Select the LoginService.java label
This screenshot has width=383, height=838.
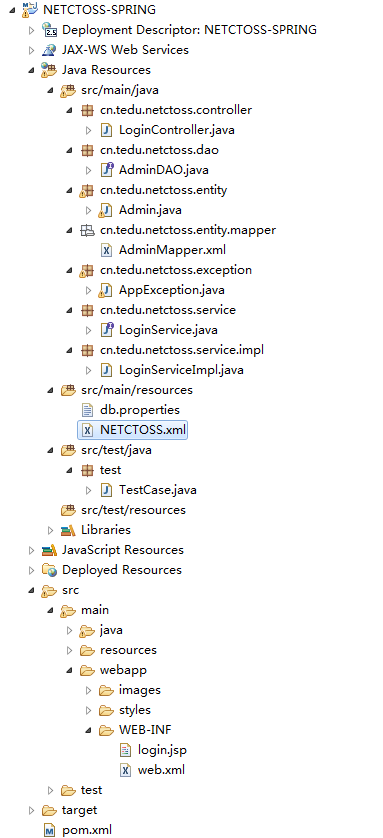coord(168,330)
